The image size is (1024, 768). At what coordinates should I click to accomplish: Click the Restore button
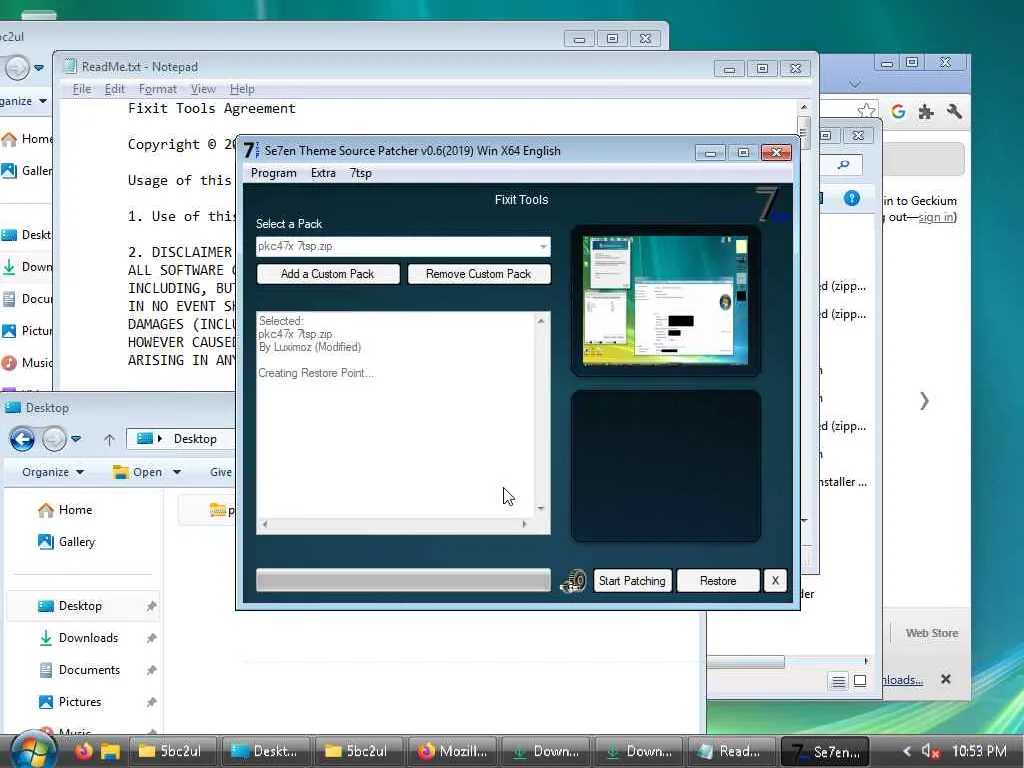tap(718, 581)
